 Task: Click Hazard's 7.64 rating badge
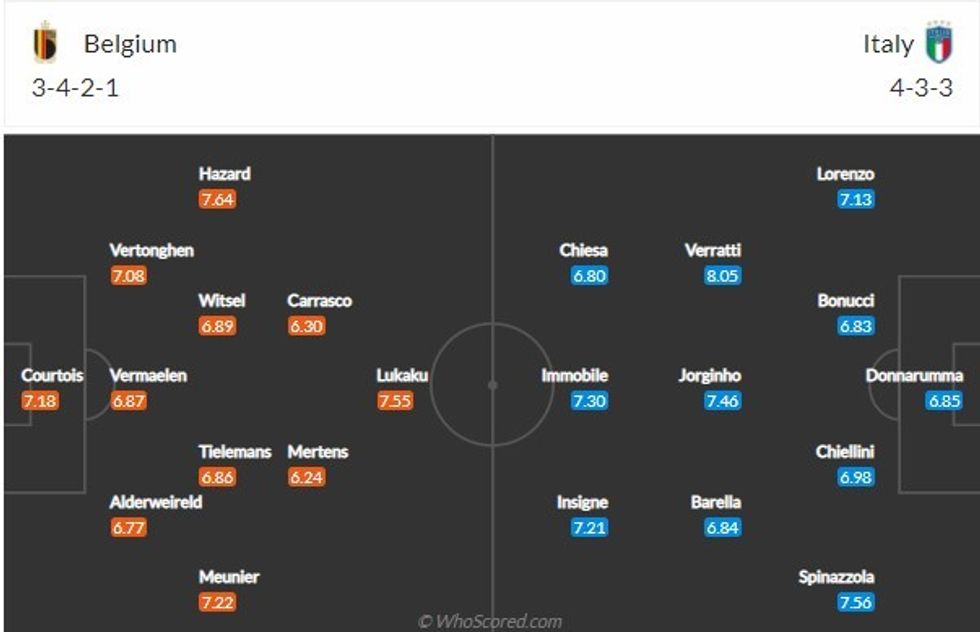point(217,199)
